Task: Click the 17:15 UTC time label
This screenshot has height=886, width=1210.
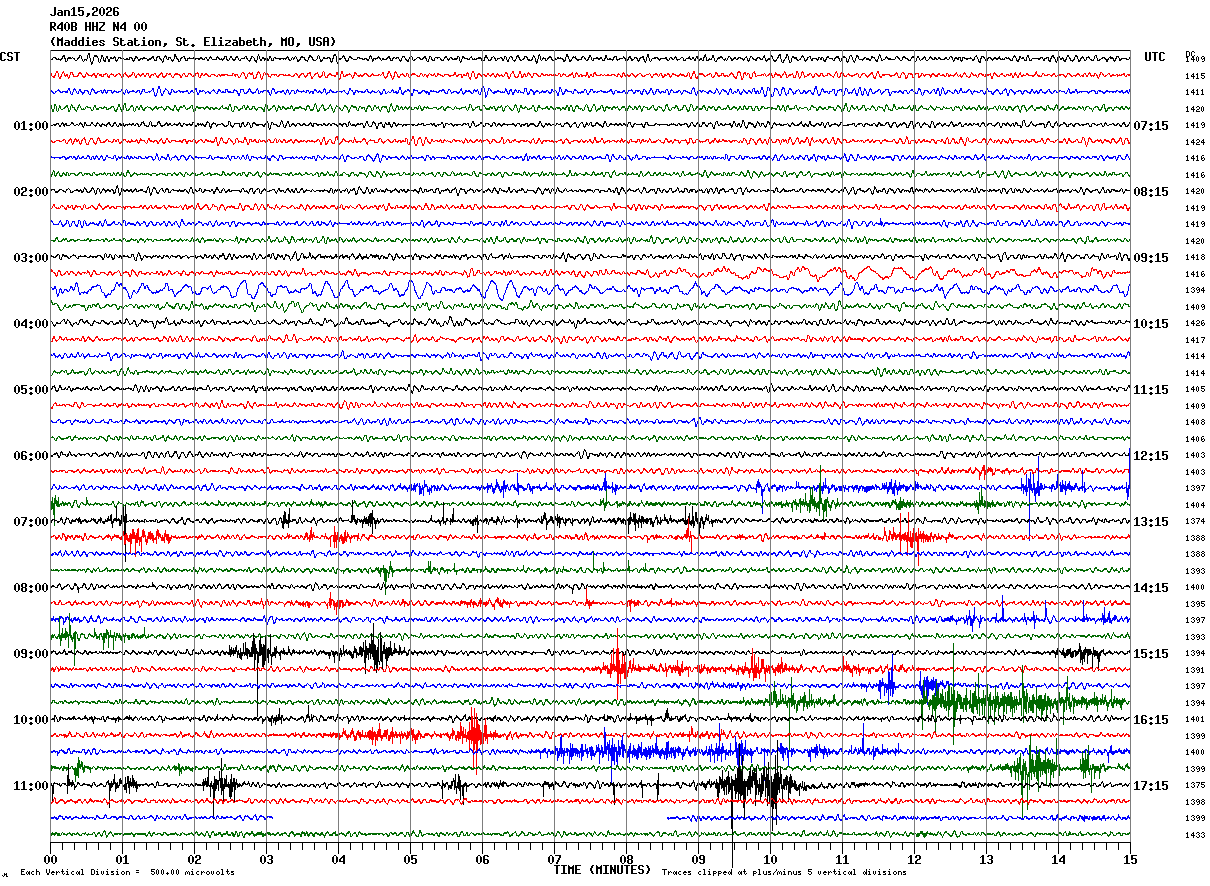Action: point(1151,786)
